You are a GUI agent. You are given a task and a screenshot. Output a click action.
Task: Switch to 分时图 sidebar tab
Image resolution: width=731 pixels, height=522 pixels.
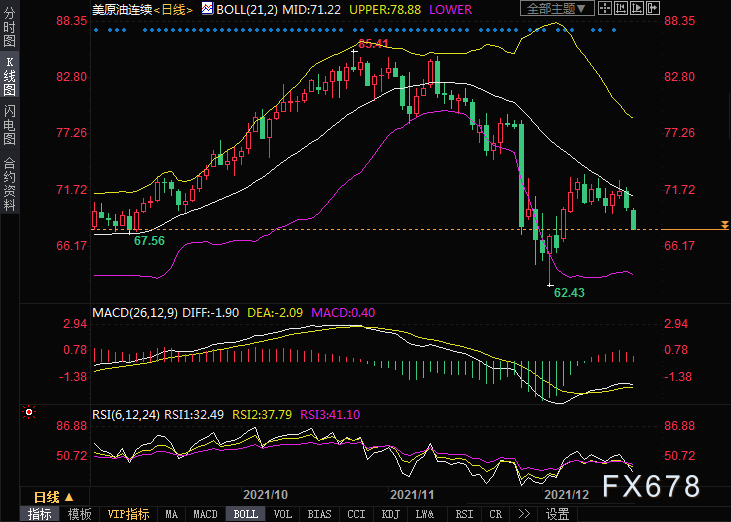[x=9, y=27]
